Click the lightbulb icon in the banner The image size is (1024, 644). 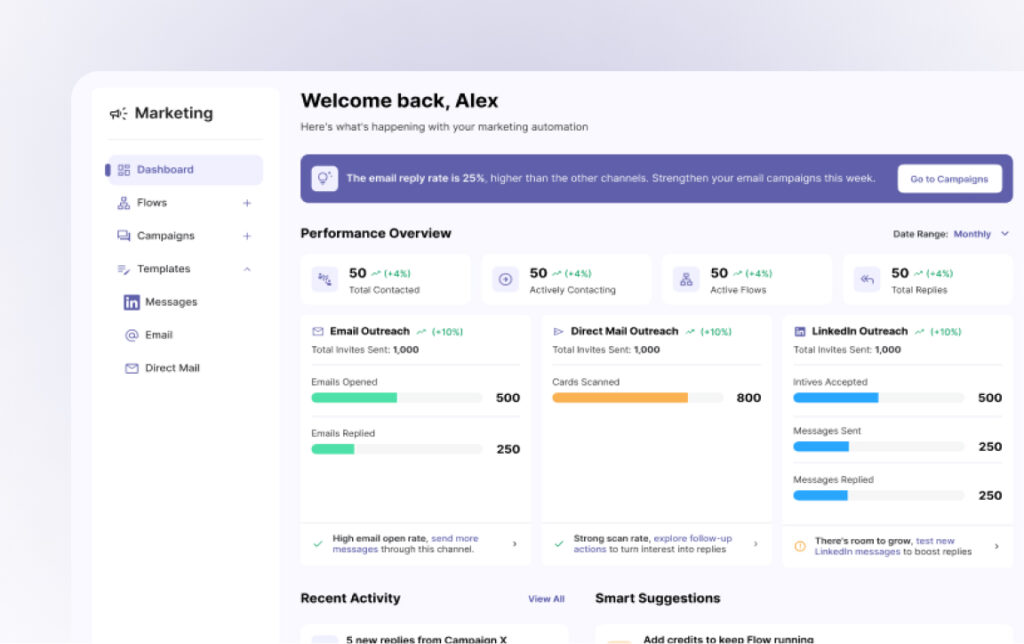[324, 179]
